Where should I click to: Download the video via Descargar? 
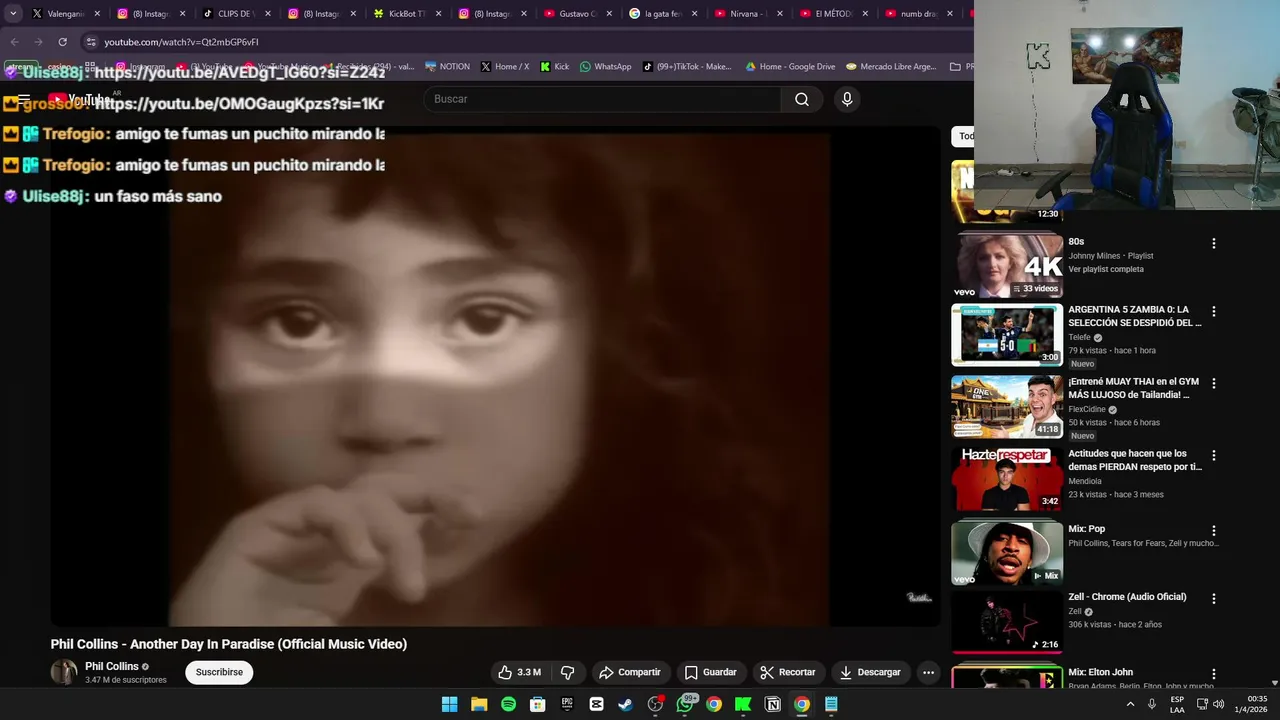click(x=870, y=672)
